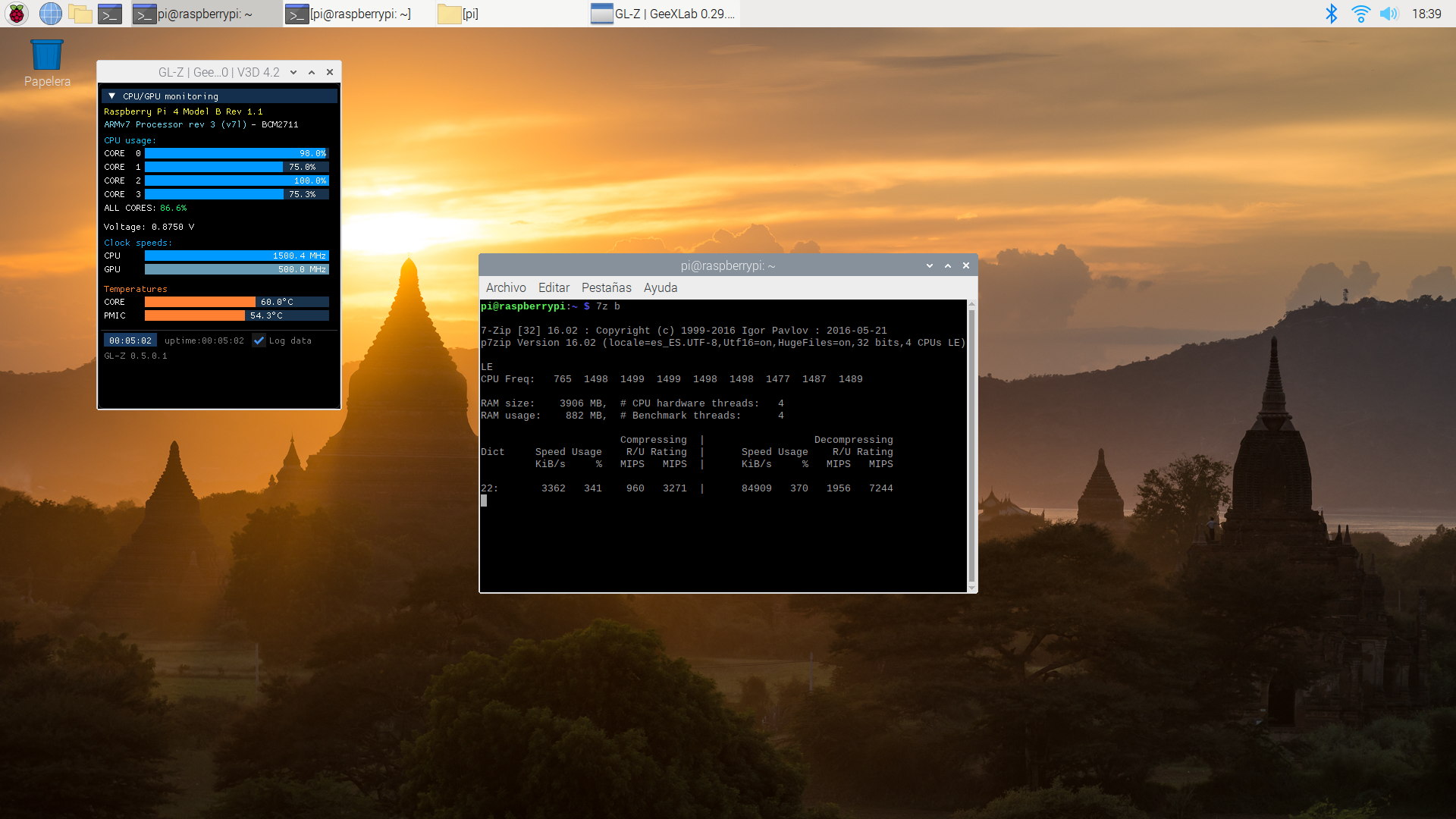Toggle the Log data checkbox

click(x=259, y=340)
